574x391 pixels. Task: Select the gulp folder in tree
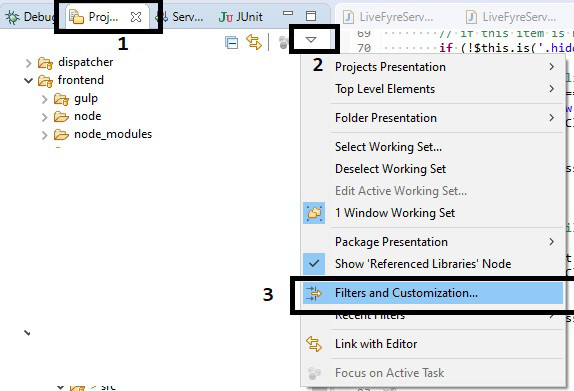tap(86, 98)
